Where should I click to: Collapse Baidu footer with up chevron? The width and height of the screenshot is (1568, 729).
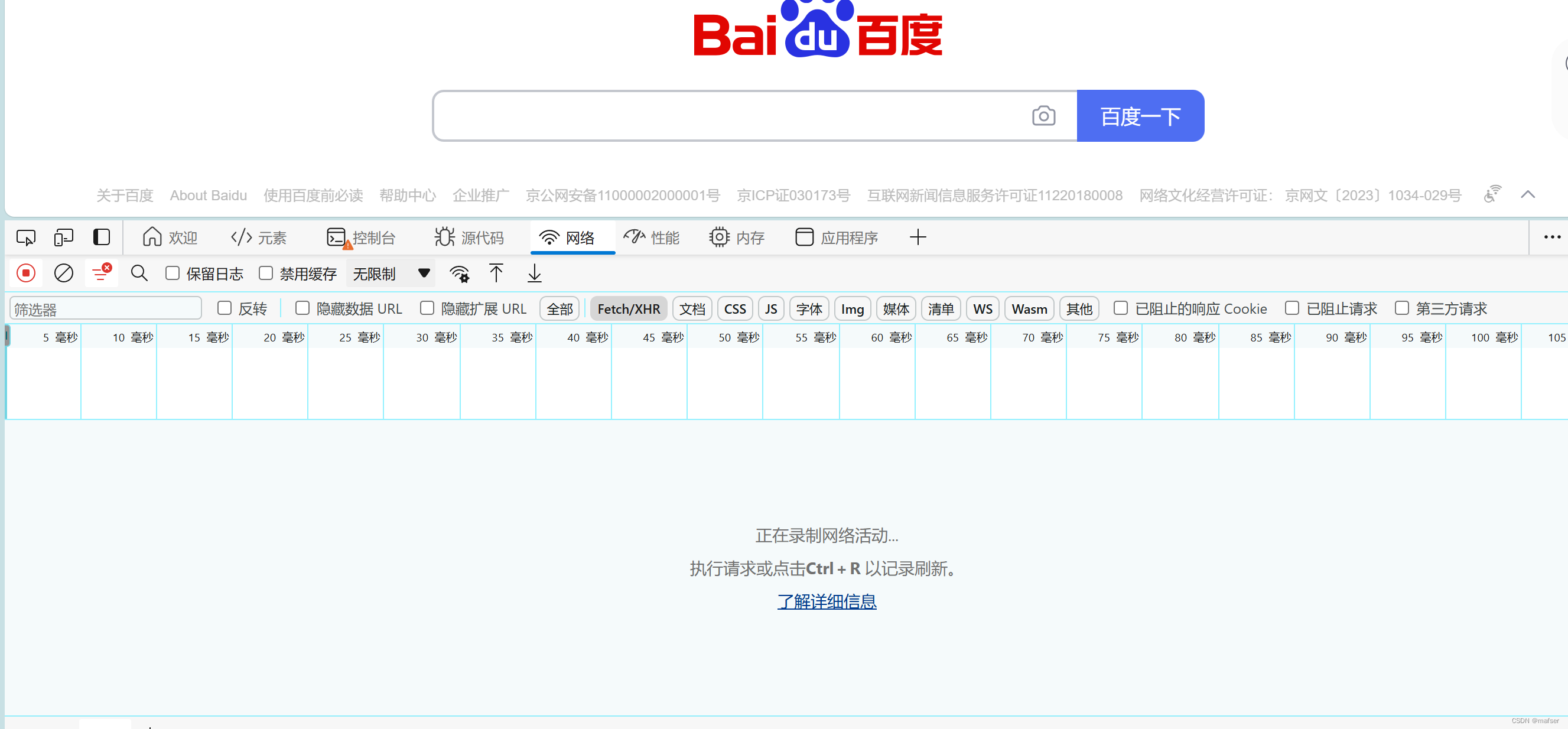1527,195
